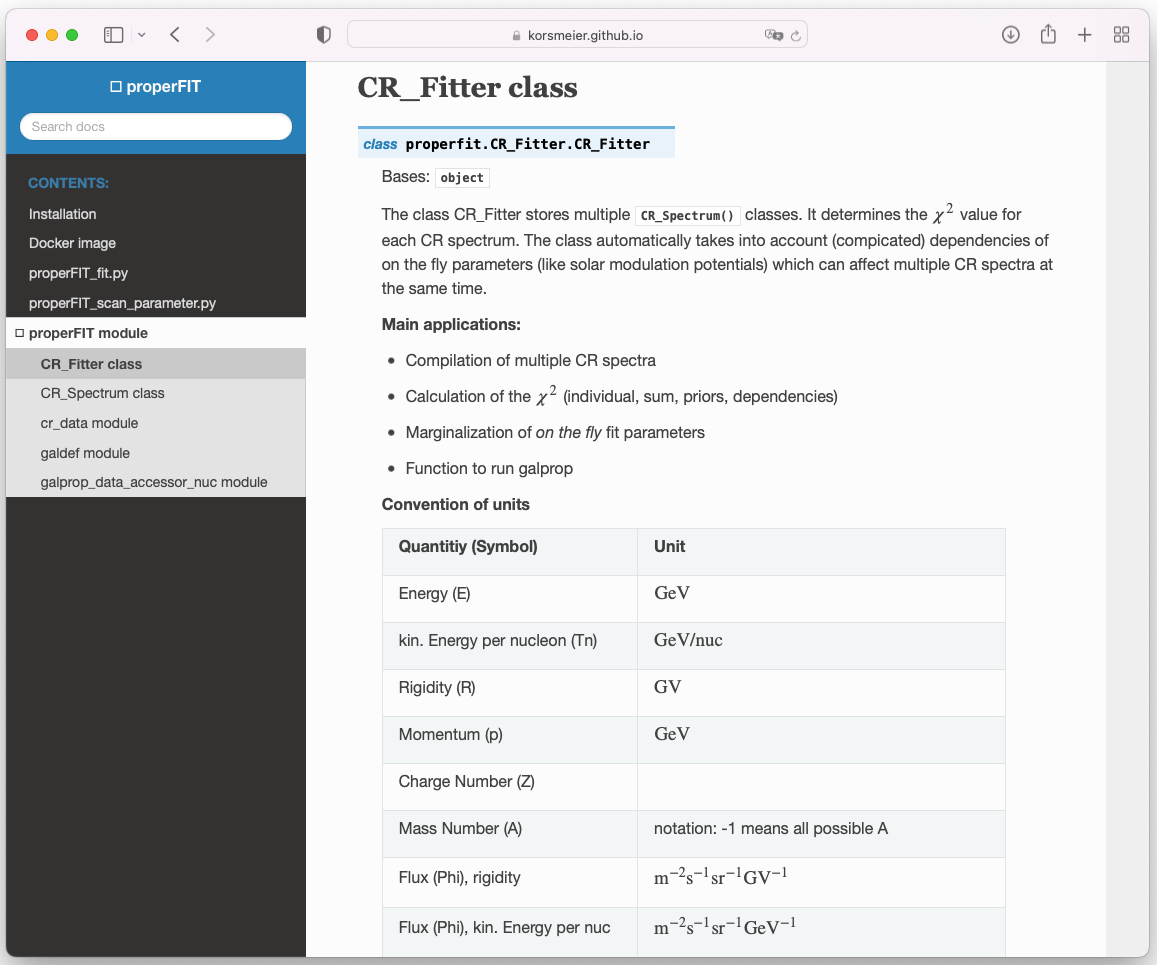Image resolution: width=1157 pixels, height=965 pixels.
Task: Type in the Search docs field
Action: [156, 127]
